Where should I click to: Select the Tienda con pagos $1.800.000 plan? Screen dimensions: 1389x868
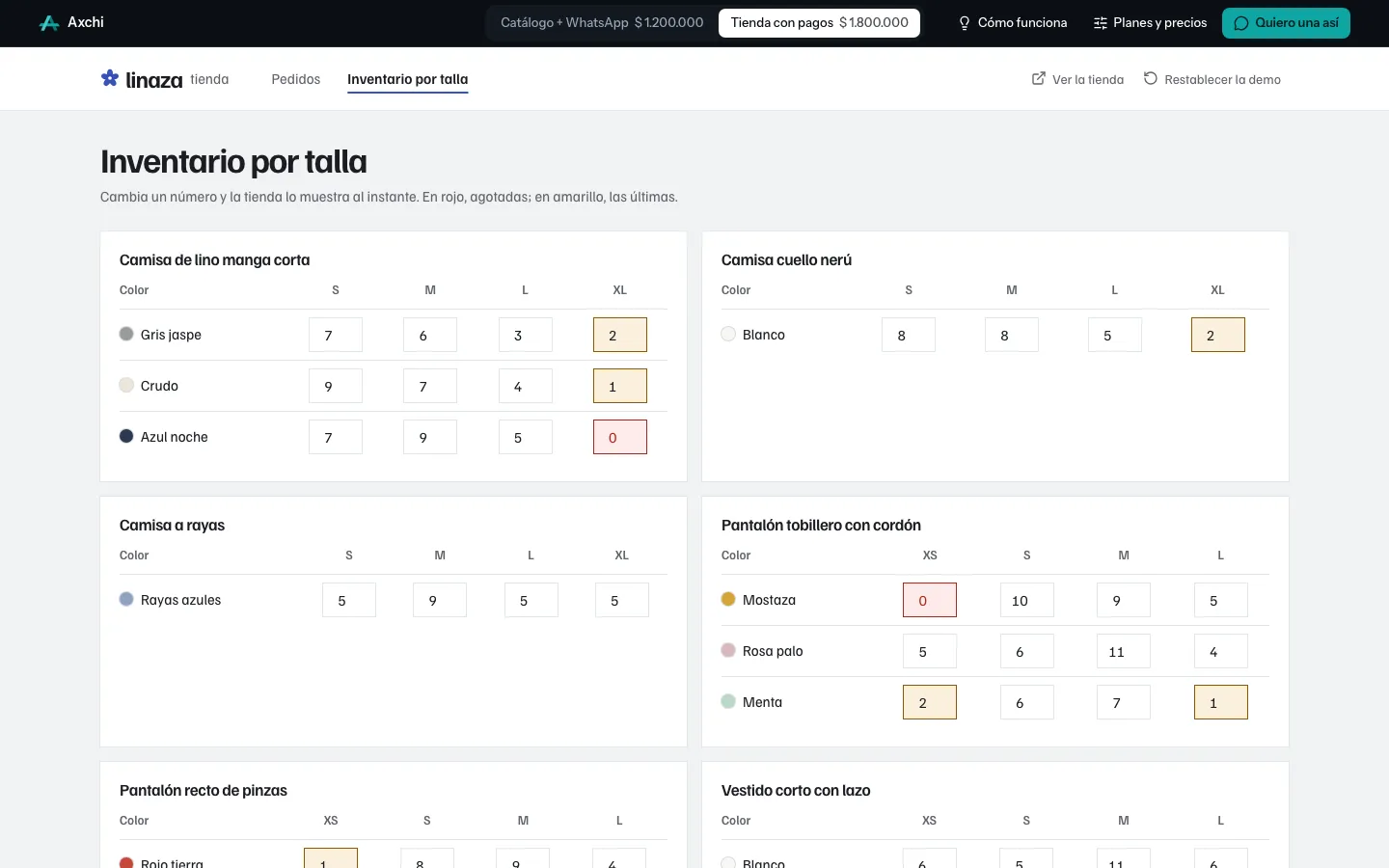coord(820,23)
